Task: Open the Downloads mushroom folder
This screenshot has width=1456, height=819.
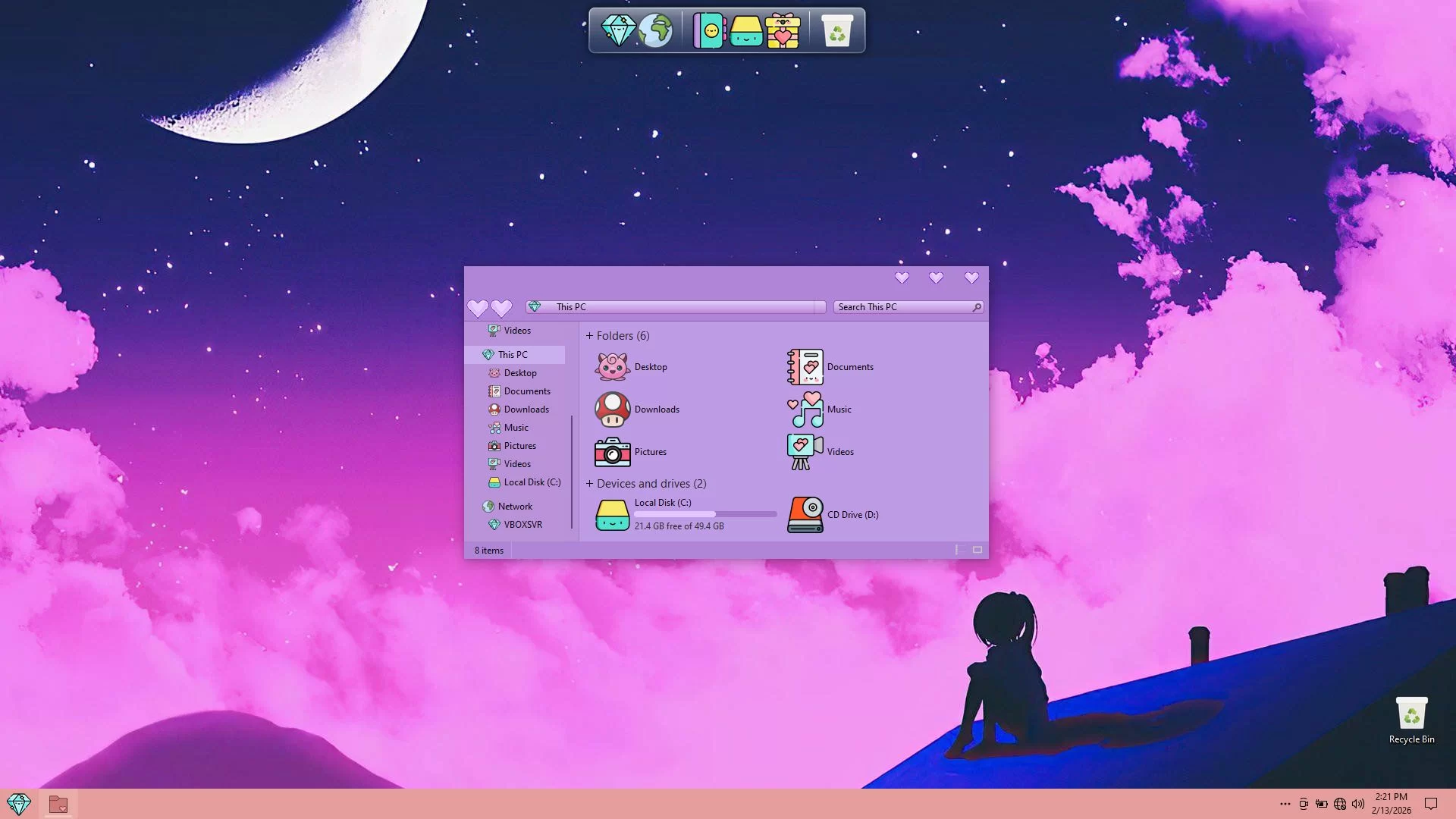Action: coord(612,409)
